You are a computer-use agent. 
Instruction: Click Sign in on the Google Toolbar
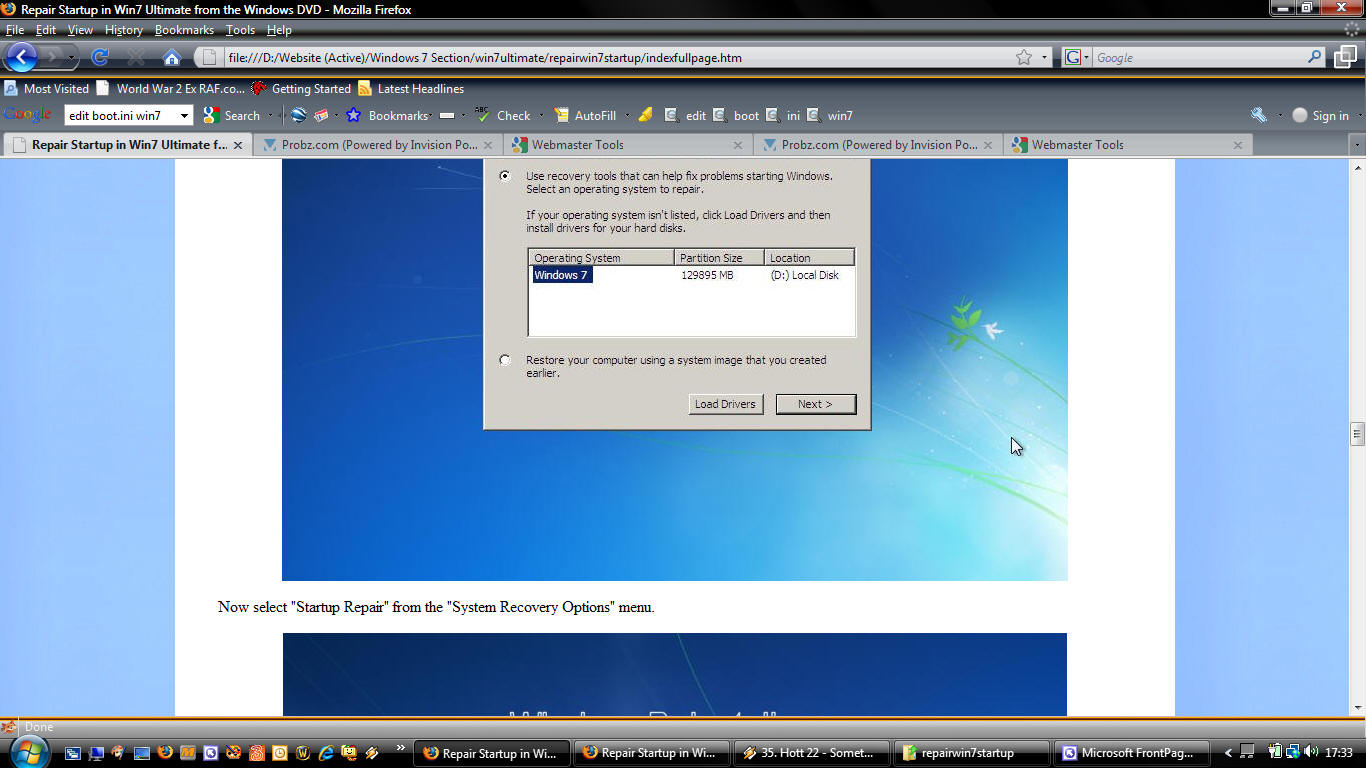pyautogui.click(x=1320, y=116)
